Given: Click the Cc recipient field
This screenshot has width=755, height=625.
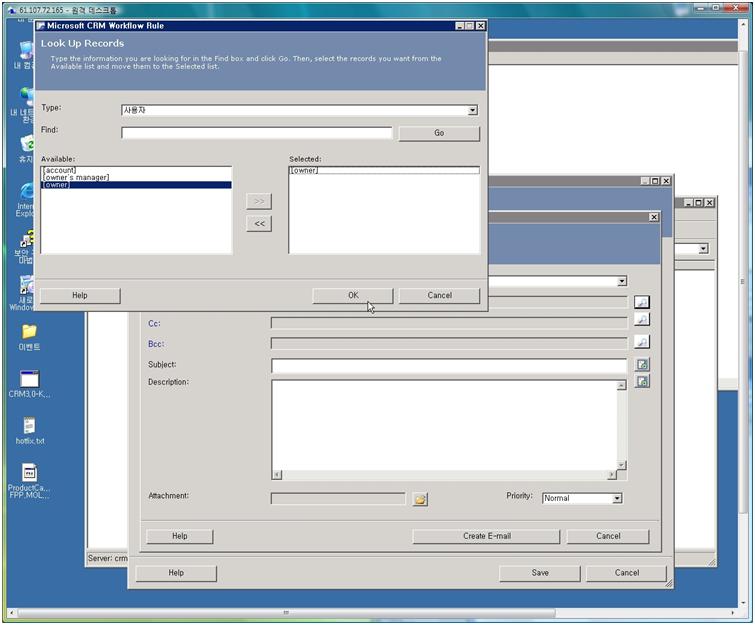Looking at the screenshot, I should click(x=449, y=323).
